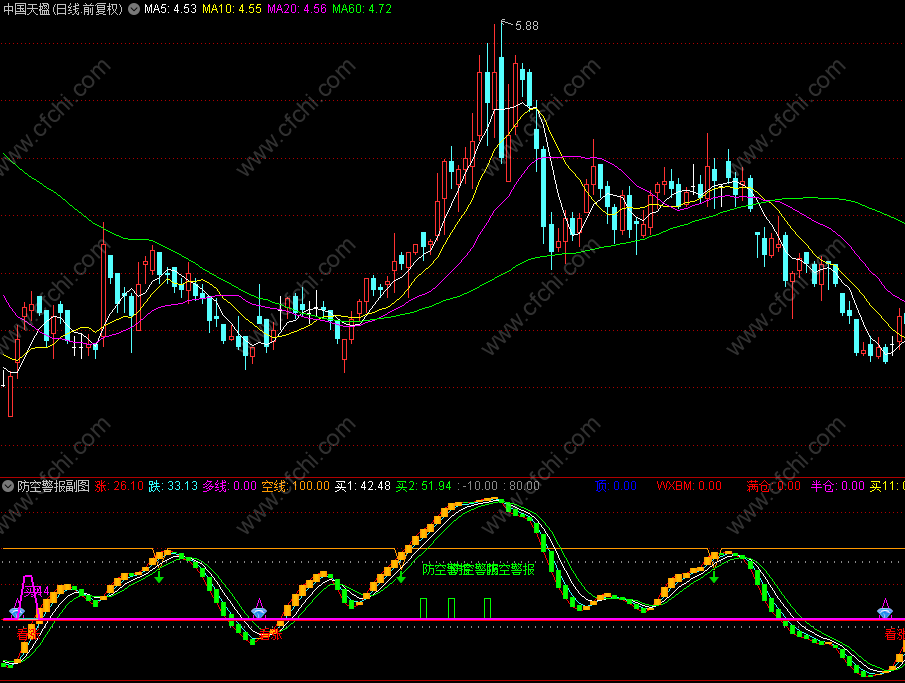Open the dropdown next to 中国天楹 title
905x683 pixels.
click(134, 9)
